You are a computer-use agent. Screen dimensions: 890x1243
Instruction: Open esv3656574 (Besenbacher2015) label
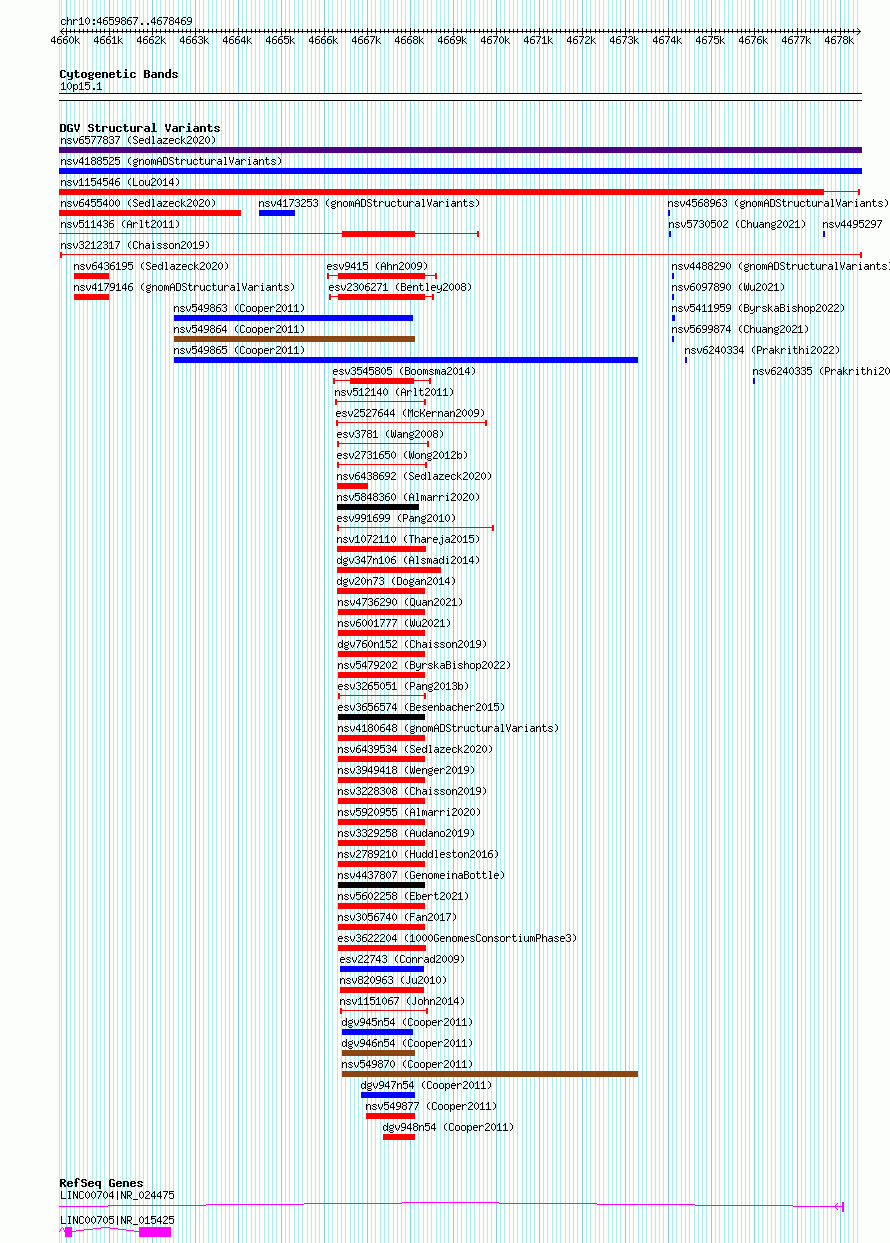point(421,707)
